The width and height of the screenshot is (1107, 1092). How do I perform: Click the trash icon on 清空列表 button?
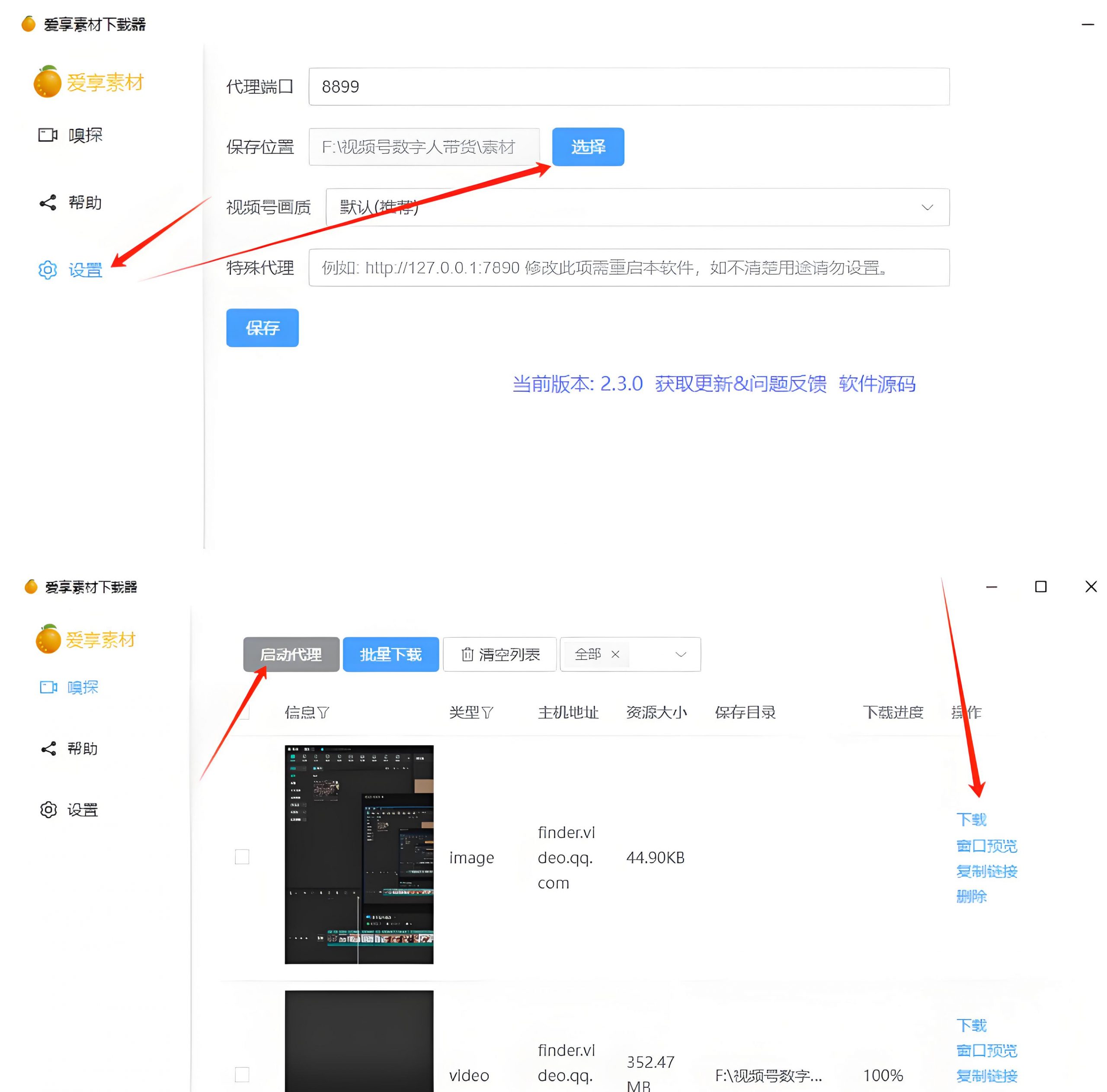[467, 654]
